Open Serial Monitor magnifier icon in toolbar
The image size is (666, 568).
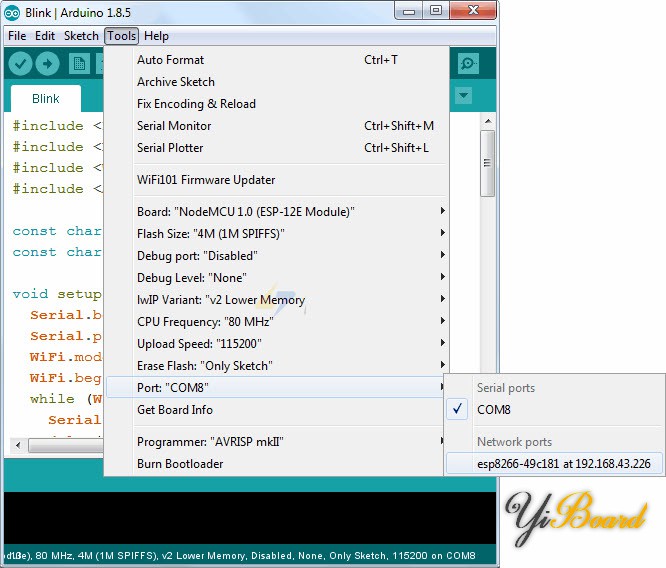pyautogui.click(x=468, y=64)
